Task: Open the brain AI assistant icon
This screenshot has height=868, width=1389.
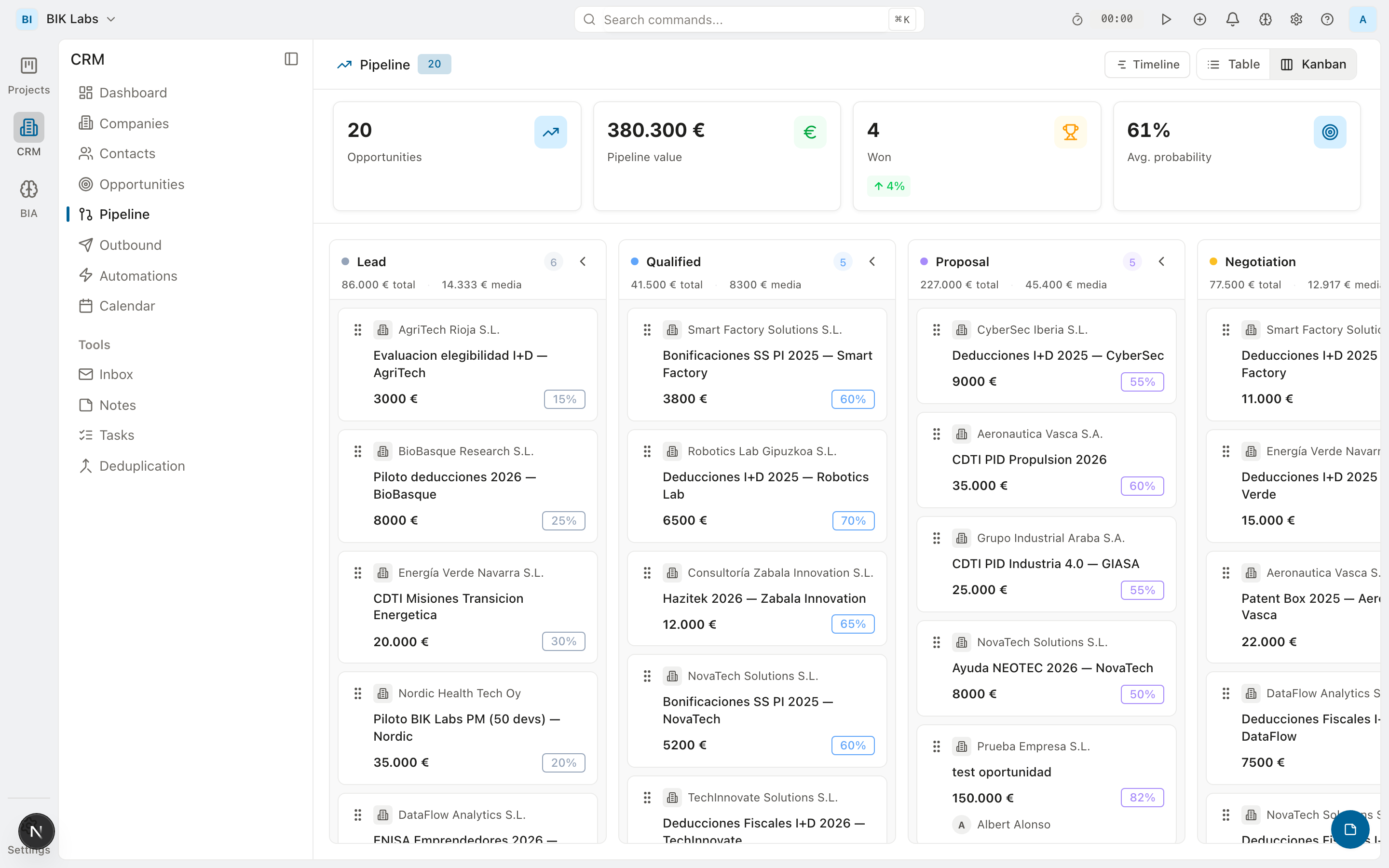Action: (1265, 19)
